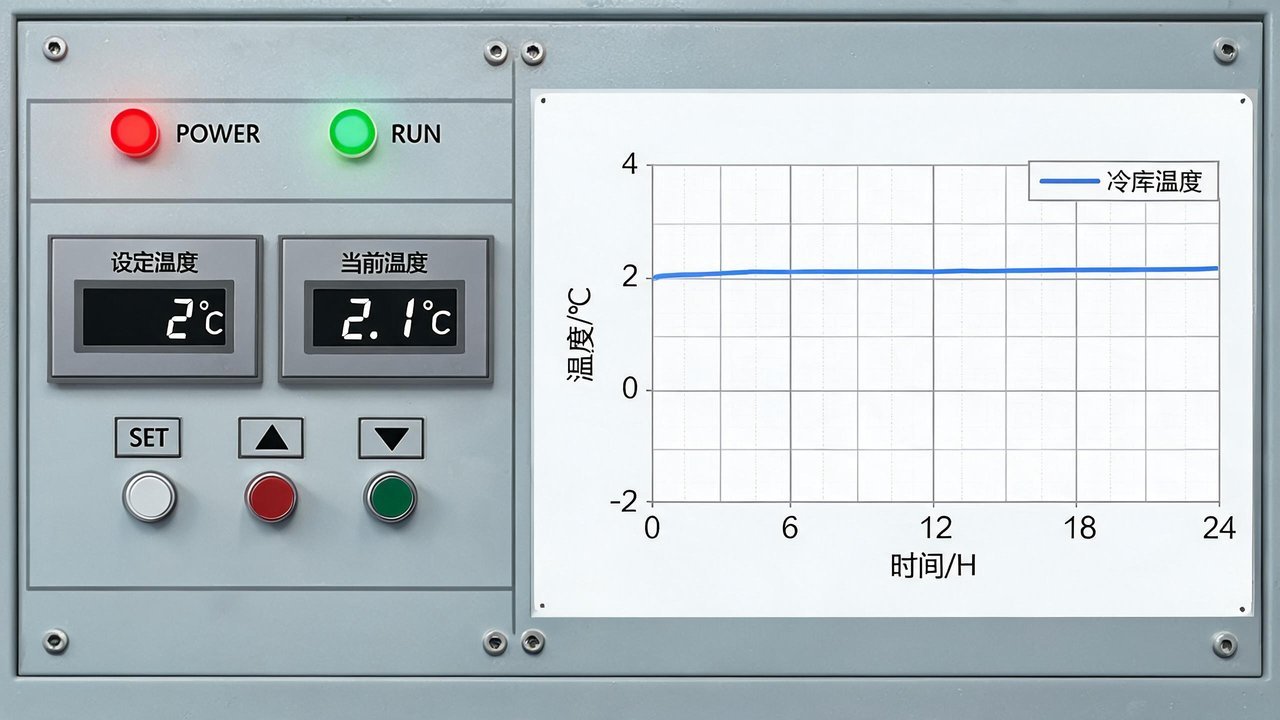Viewport: 1280px width, 720px height.
Task: Click the 18 tick on the time axis
Action: (1080, 529)
